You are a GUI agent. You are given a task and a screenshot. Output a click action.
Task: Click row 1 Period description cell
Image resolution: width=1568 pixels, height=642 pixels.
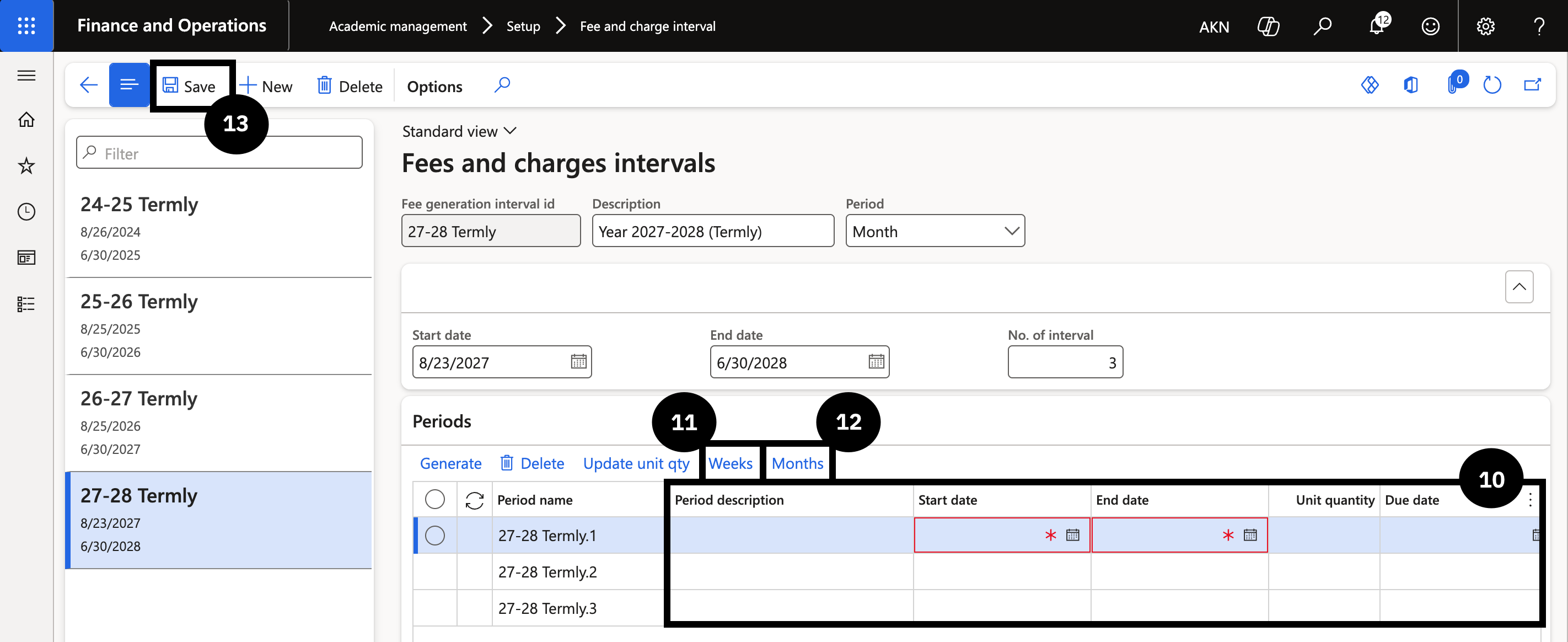coord(791,536)
